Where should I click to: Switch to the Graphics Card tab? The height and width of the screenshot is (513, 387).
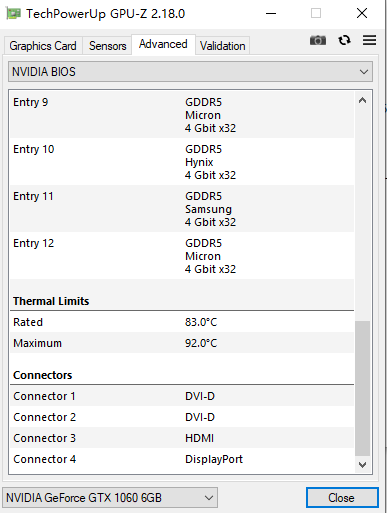(x=43, y=46)
